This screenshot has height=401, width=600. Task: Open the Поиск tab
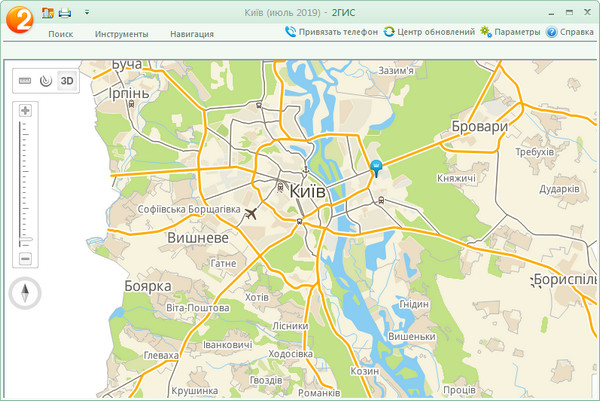coord(60,34)
